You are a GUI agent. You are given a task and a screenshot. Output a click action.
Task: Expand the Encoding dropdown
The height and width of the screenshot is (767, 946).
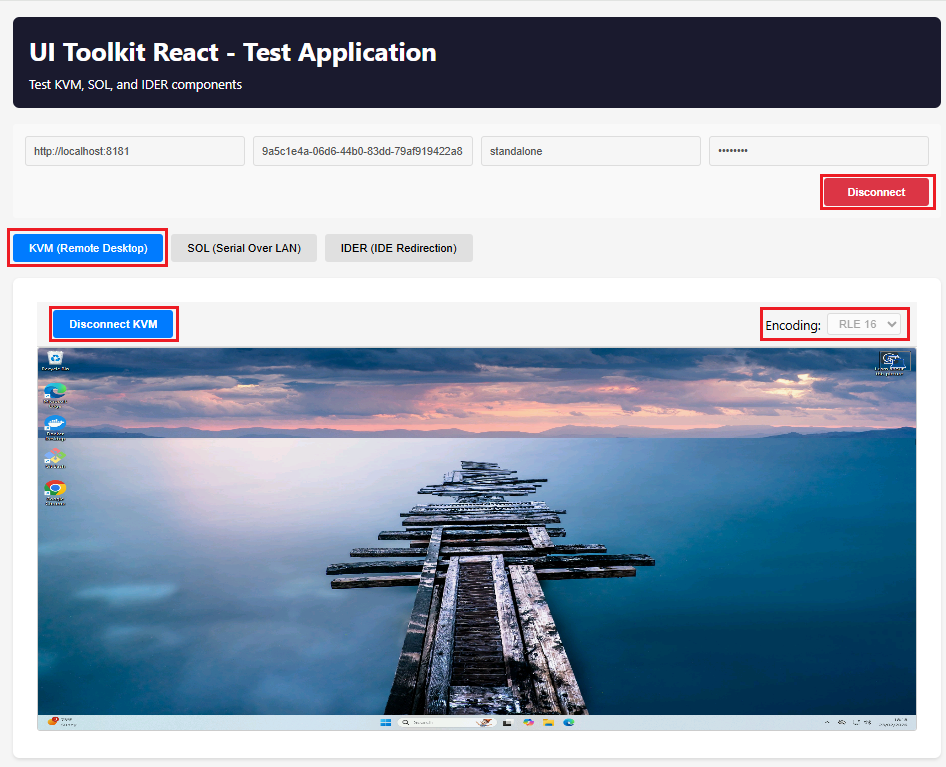pyautogui.click(x=865, y=324)
